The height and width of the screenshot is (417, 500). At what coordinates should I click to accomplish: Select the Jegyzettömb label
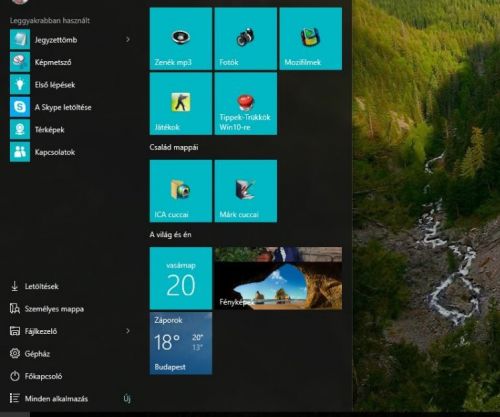pos(56,40)
